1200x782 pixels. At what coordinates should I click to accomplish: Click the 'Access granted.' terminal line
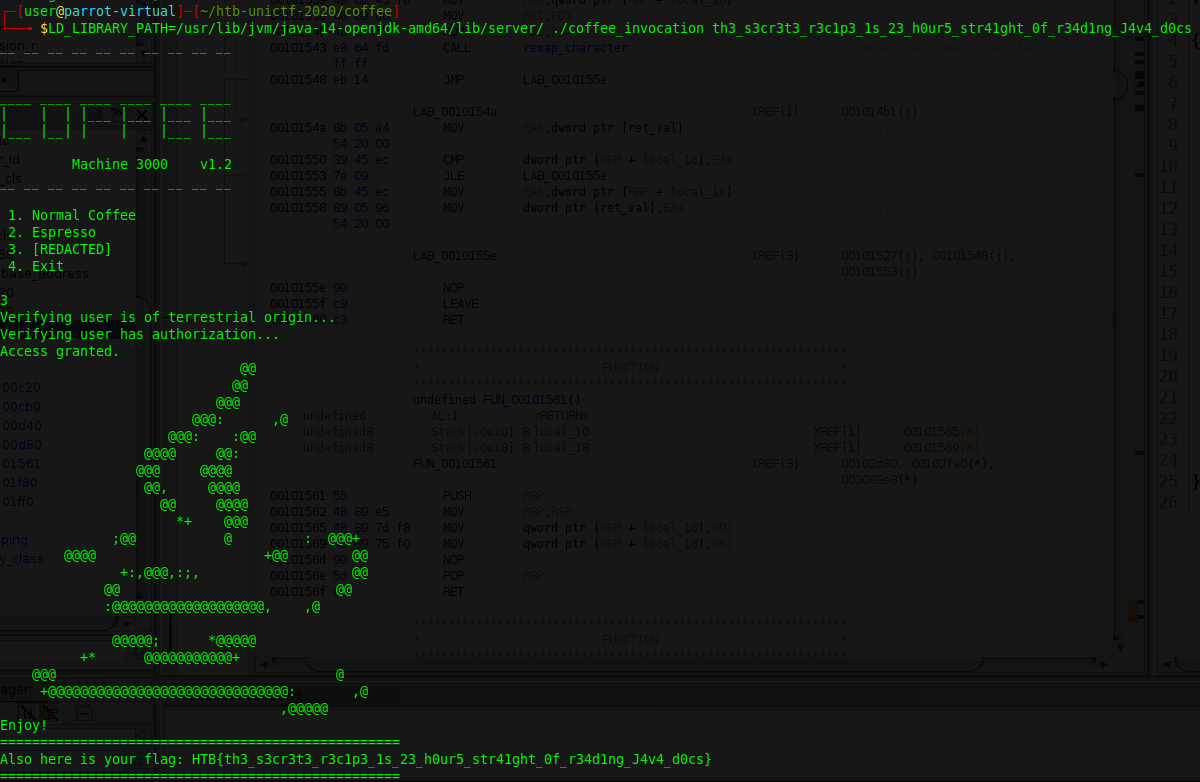point(60,351)
